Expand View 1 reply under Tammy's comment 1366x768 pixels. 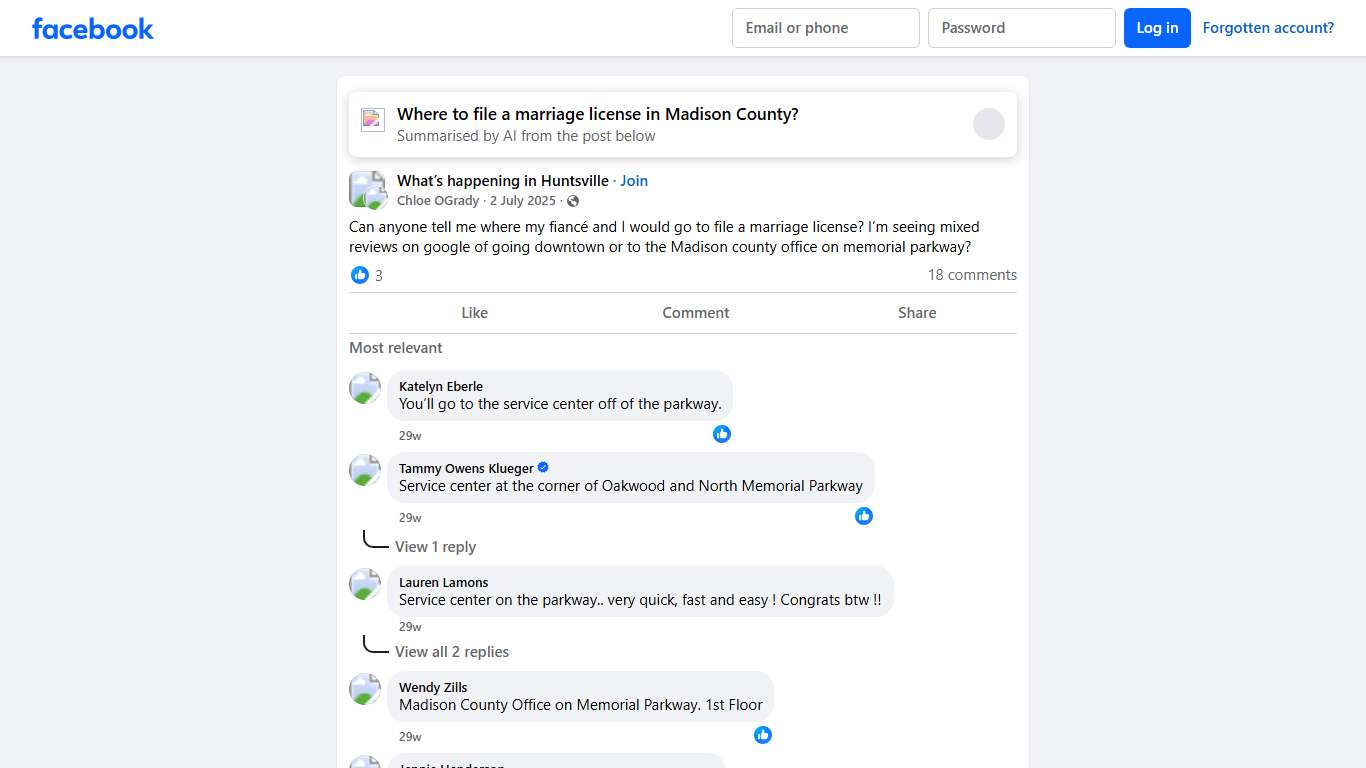tap(436, 546)
